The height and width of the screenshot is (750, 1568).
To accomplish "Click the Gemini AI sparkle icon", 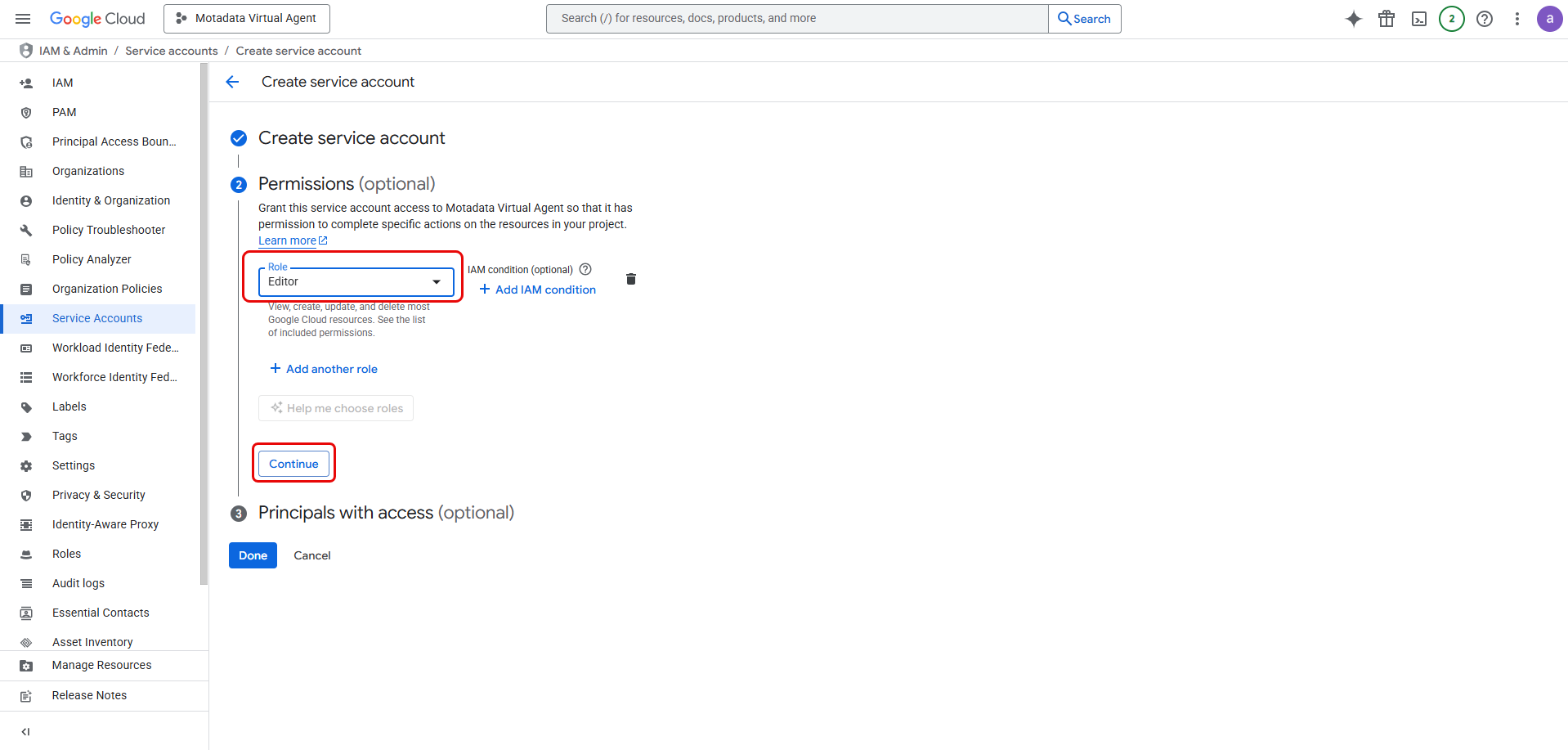I will 1353,18.
